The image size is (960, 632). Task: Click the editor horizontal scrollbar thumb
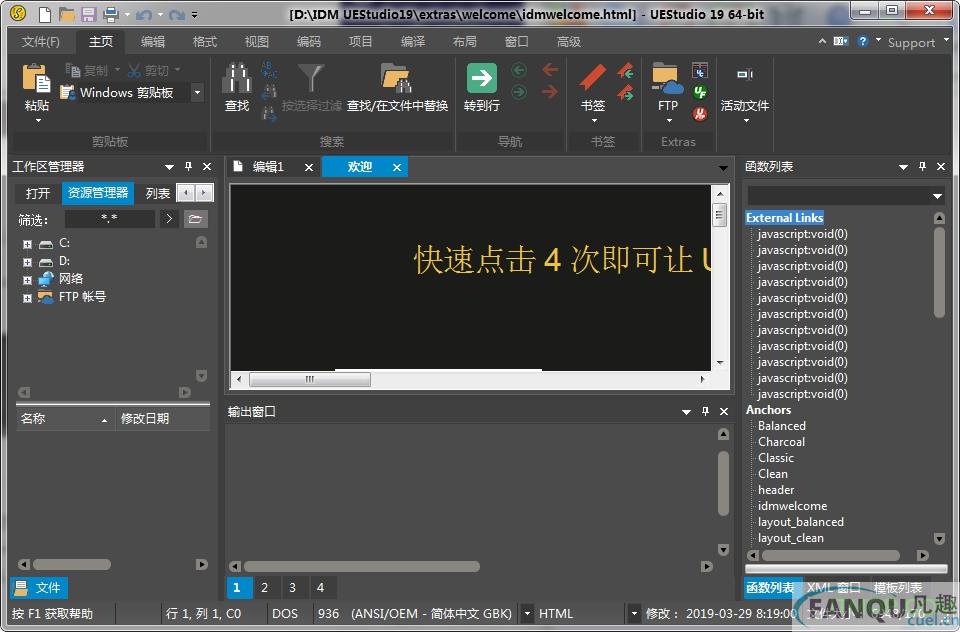pos(310,379)
